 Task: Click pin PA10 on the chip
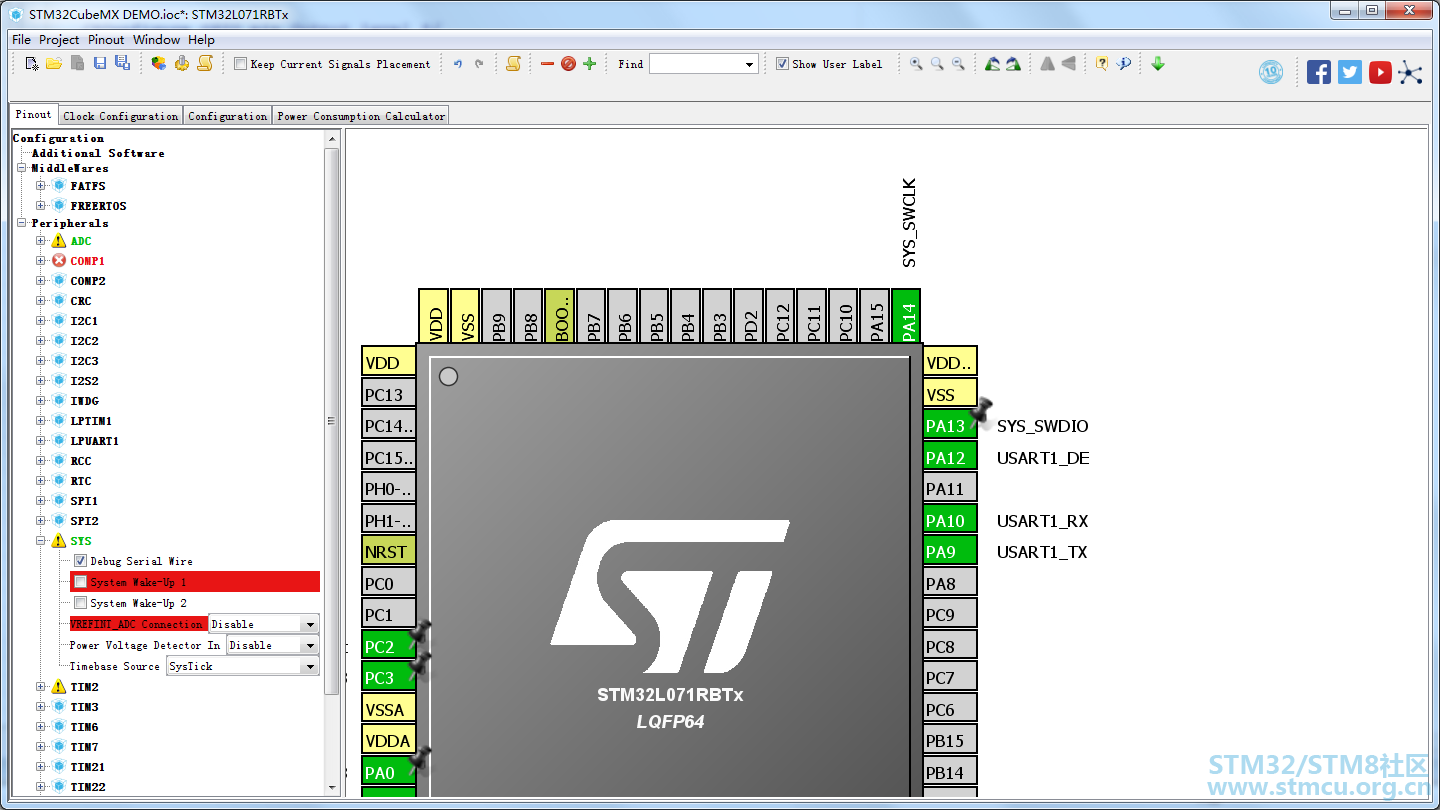tap(950, 521)
